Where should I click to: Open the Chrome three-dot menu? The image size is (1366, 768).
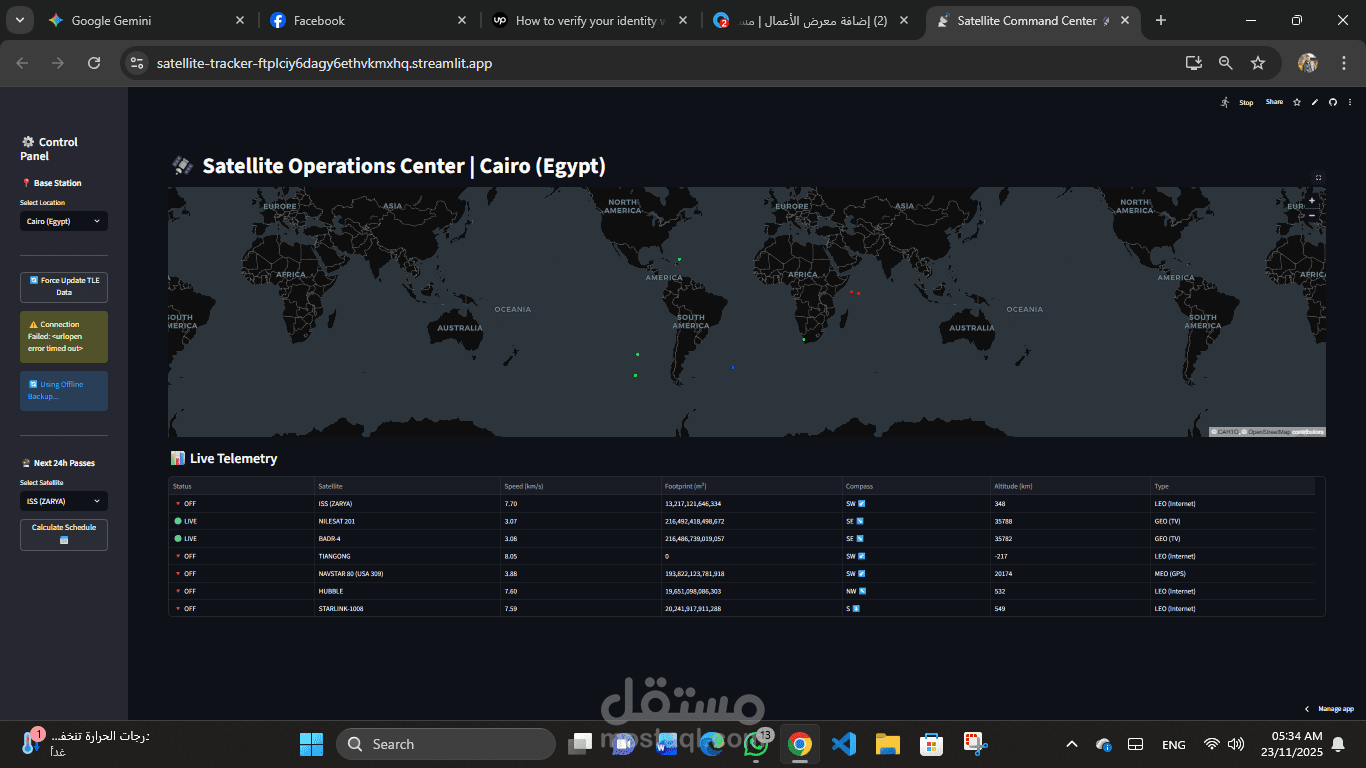(x=1342, y=63)
